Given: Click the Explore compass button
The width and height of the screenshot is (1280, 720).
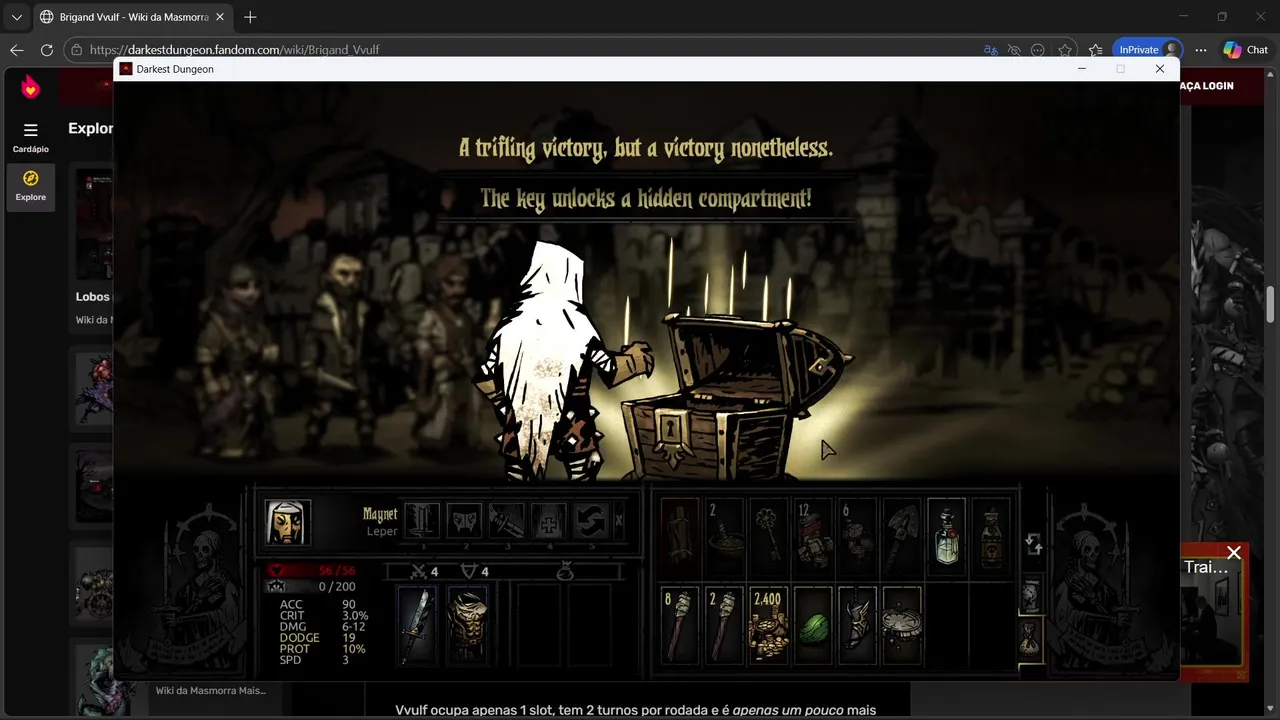Looking at the screenshot, I should click(x=31, y=186).
